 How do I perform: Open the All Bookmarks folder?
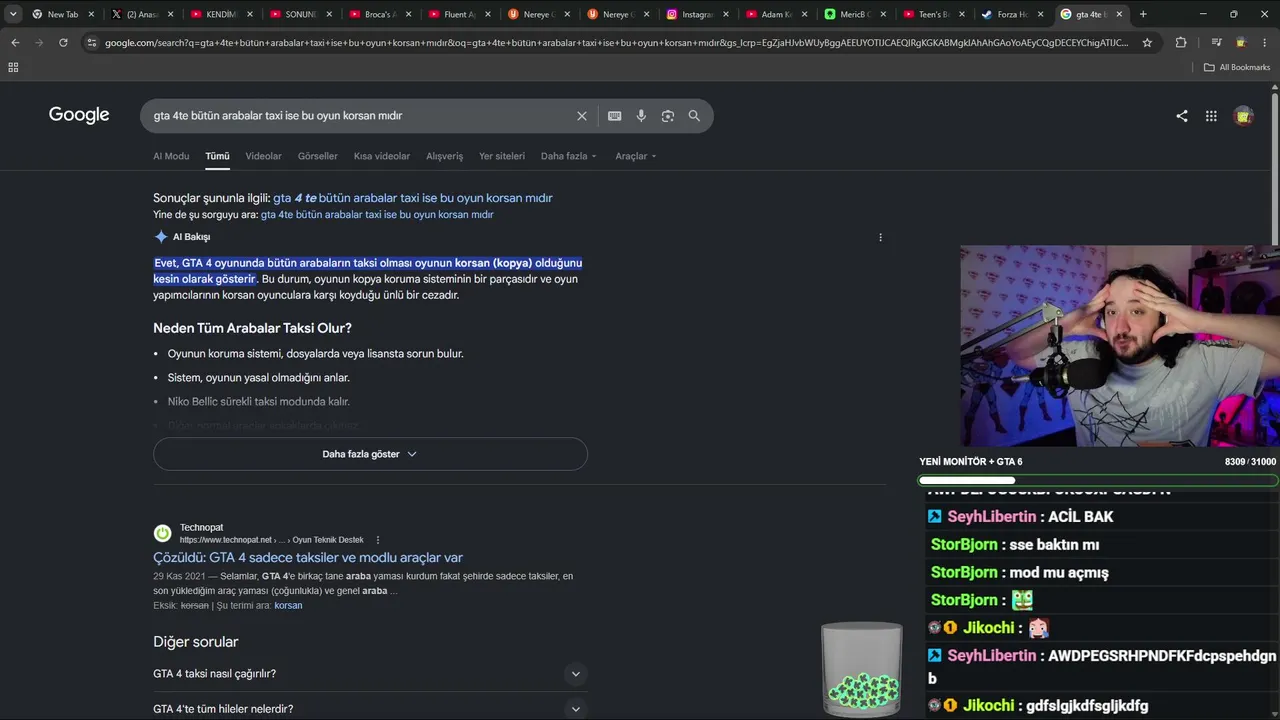[1237, 67]
